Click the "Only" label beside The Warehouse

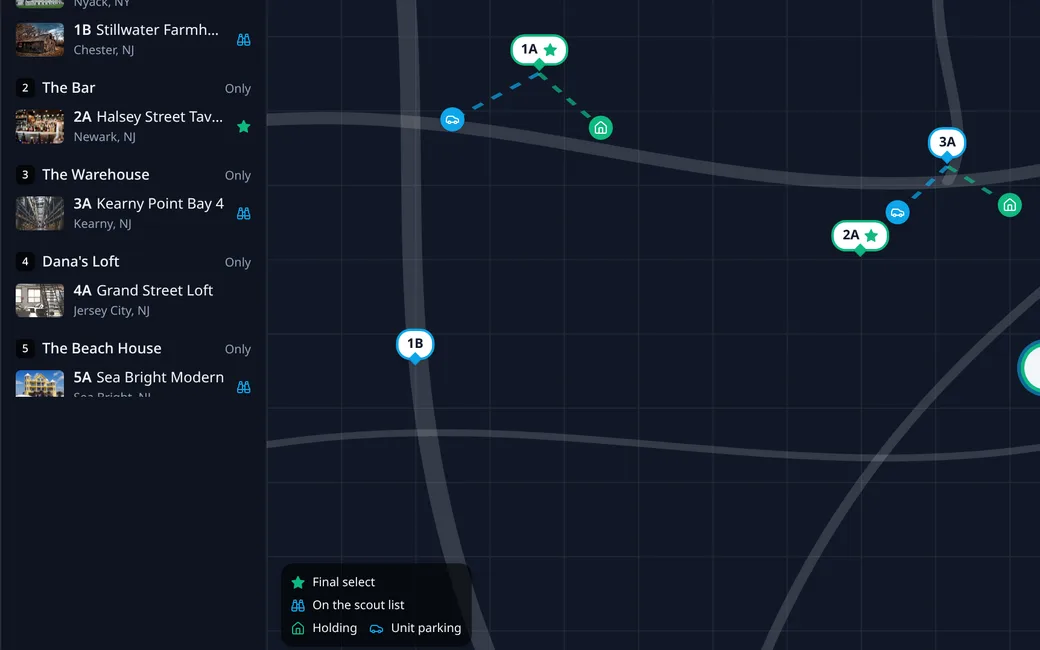pos(237,175)
